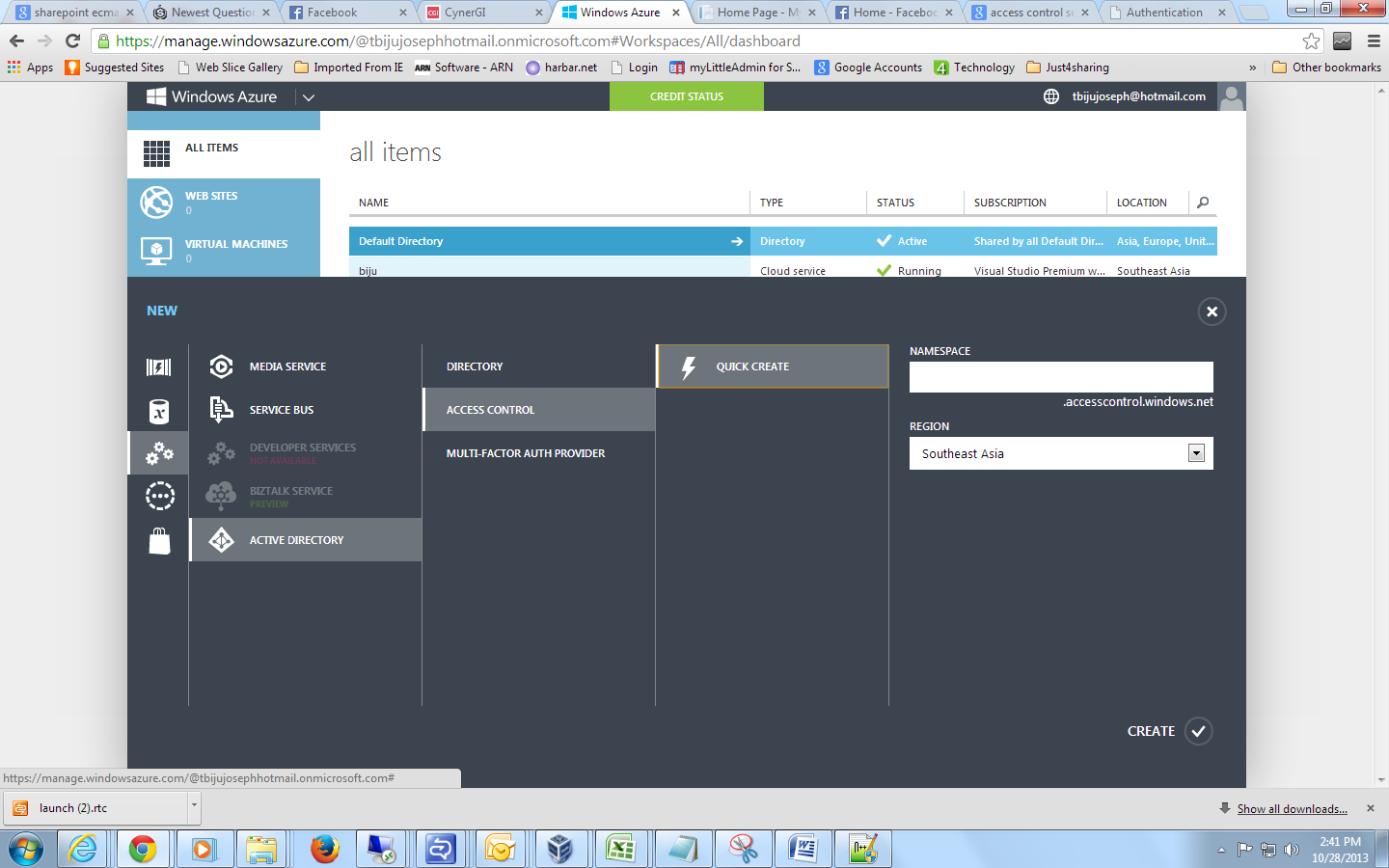Open Firefox from the taskbar
This screenshot has height=868, width=1389.
[325, 849]
